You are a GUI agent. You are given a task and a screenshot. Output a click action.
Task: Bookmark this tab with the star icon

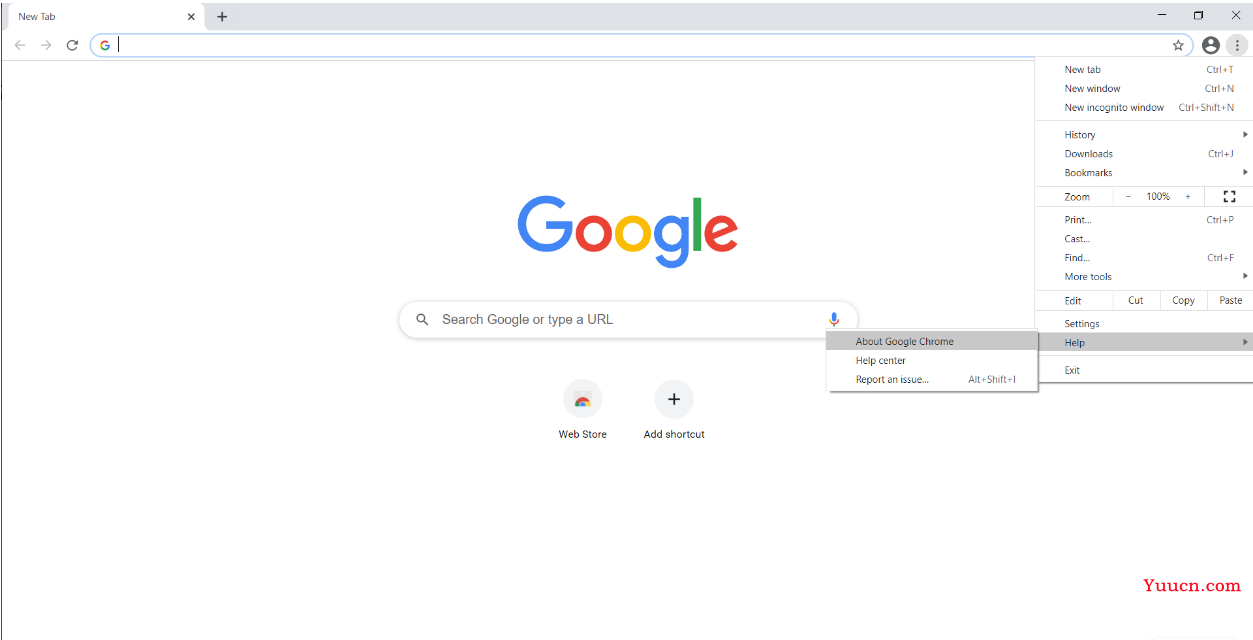1178,45
